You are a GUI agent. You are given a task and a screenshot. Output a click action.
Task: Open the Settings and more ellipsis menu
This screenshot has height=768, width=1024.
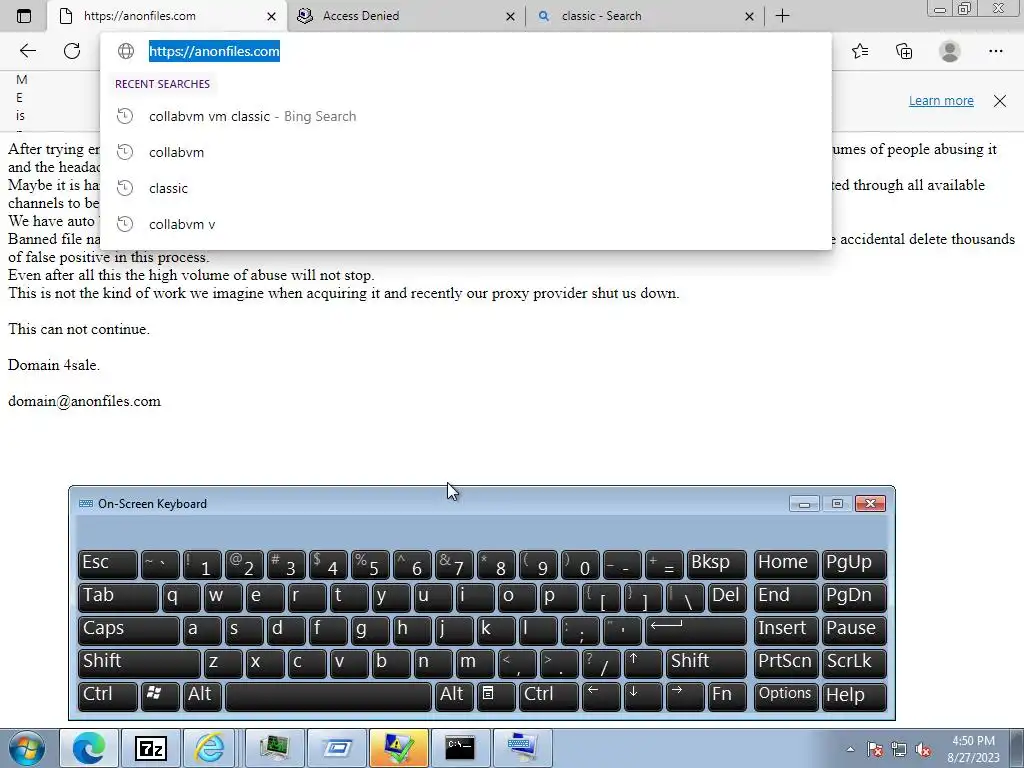click(995, 51)
